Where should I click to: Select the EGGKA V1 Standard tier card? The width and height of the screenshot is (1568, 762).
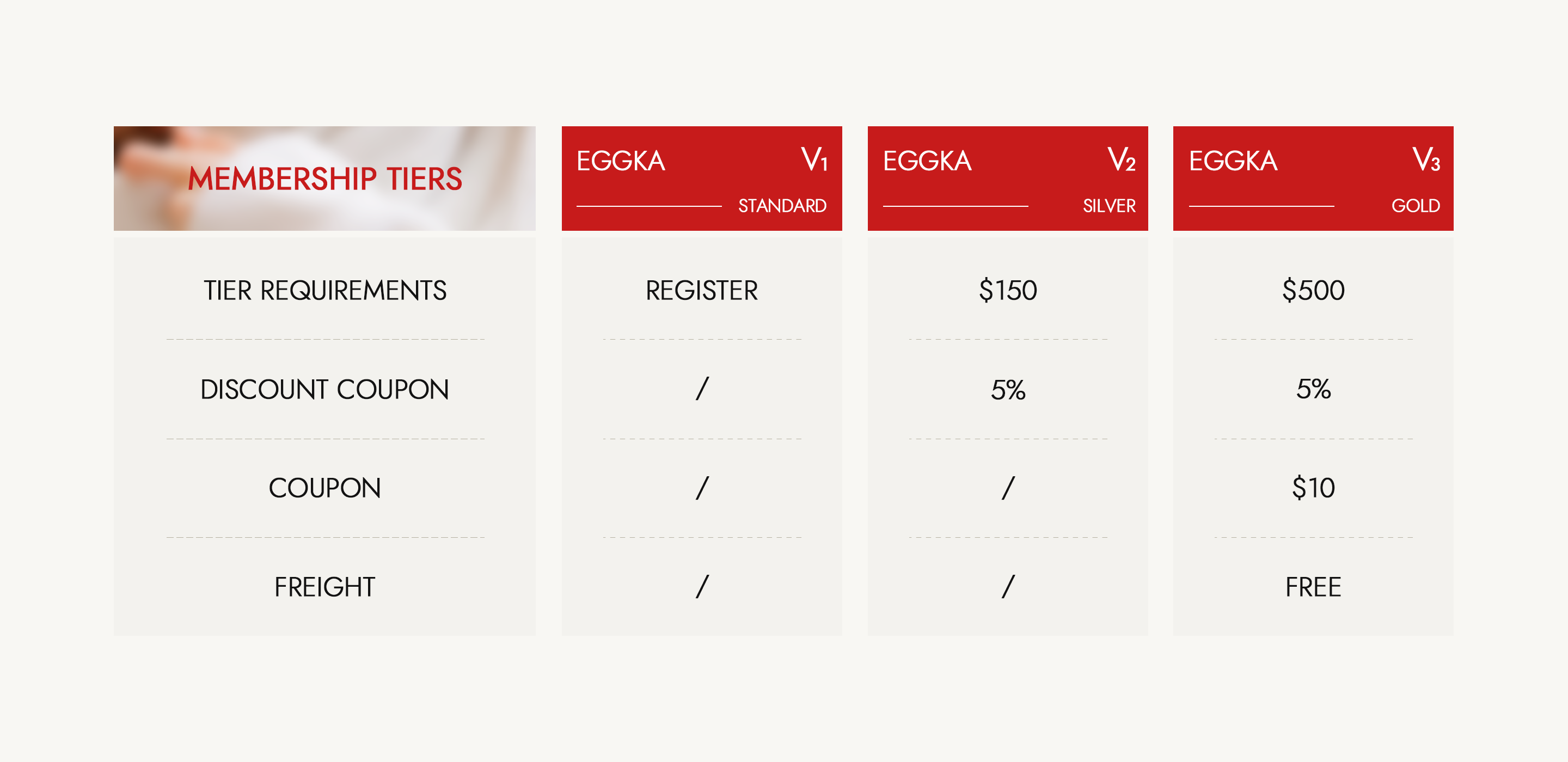(x=701, y=179)
